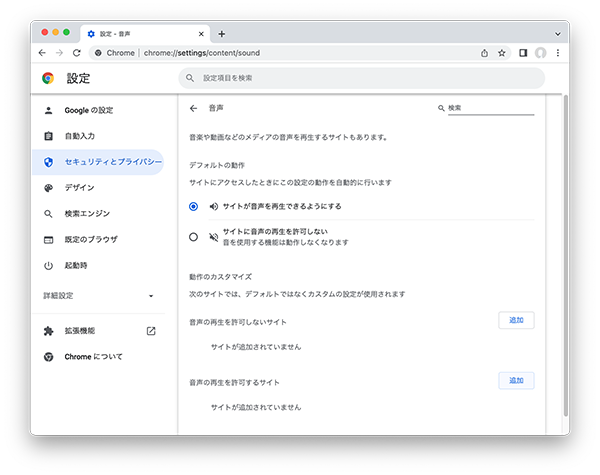Click the browser window icon for 既定のブラウザ
Image resolution: width=600 pixels, height=475 pixels.
(x=48, y=240)
